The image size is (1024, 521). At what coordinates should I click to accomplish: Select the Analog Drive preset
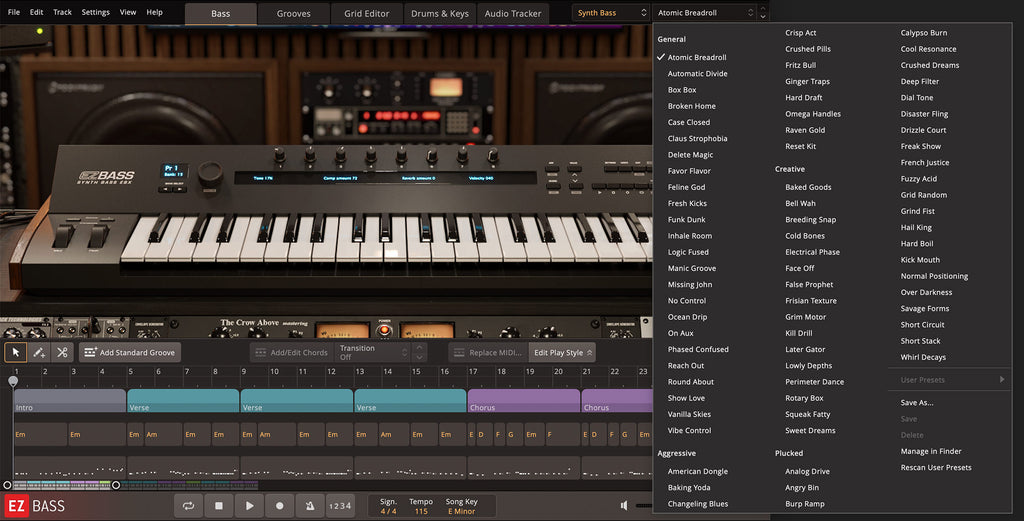[808, 471]
